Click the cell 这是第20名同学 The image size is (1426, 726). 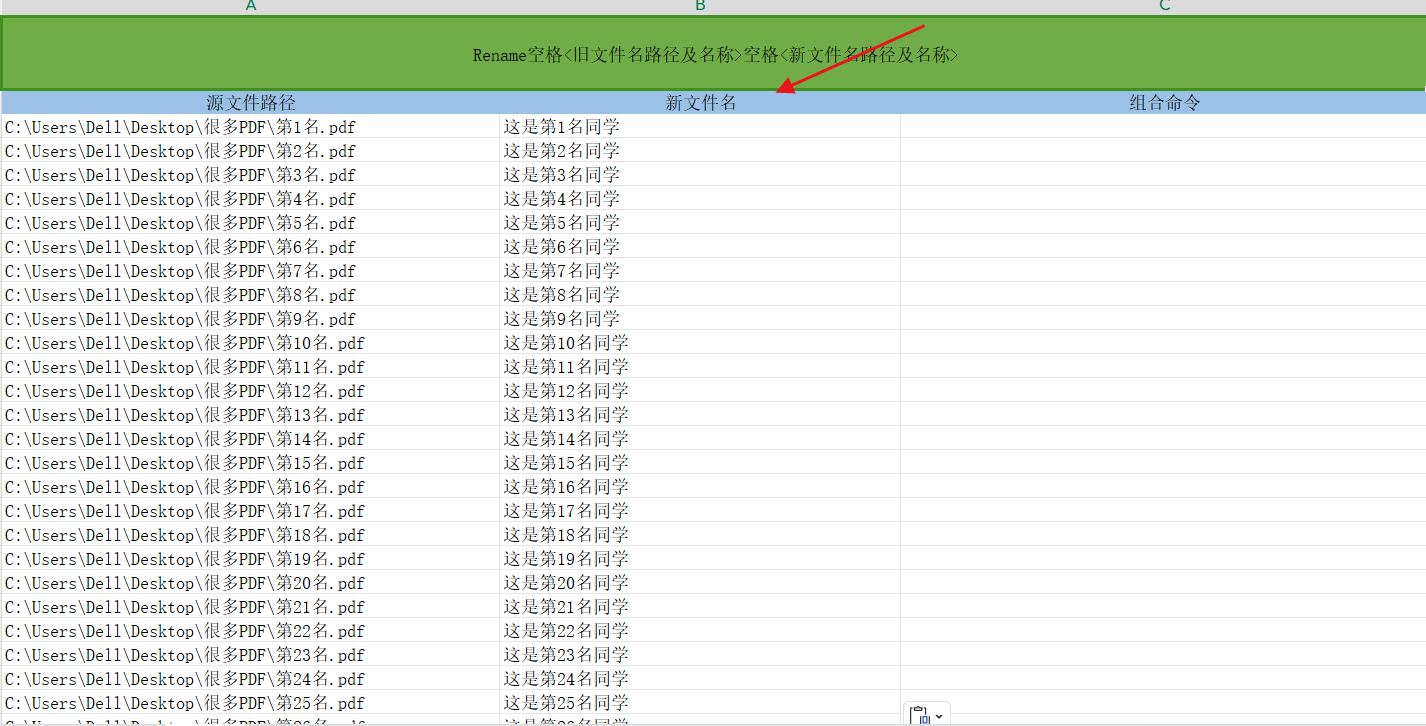tap(700, 583)
